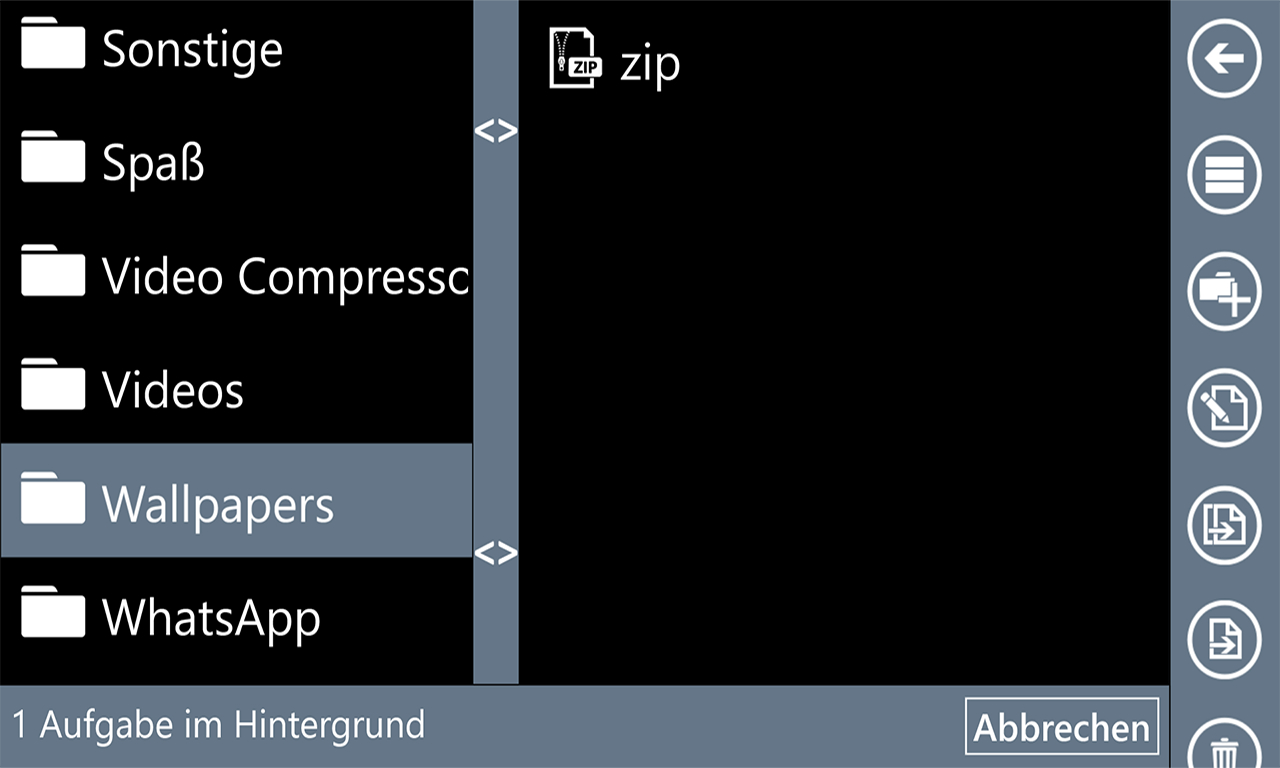Viewport: 1280px width, 768px height.
Task: Select the highlighted Wallpapers folder
Action: pos(236,500)
